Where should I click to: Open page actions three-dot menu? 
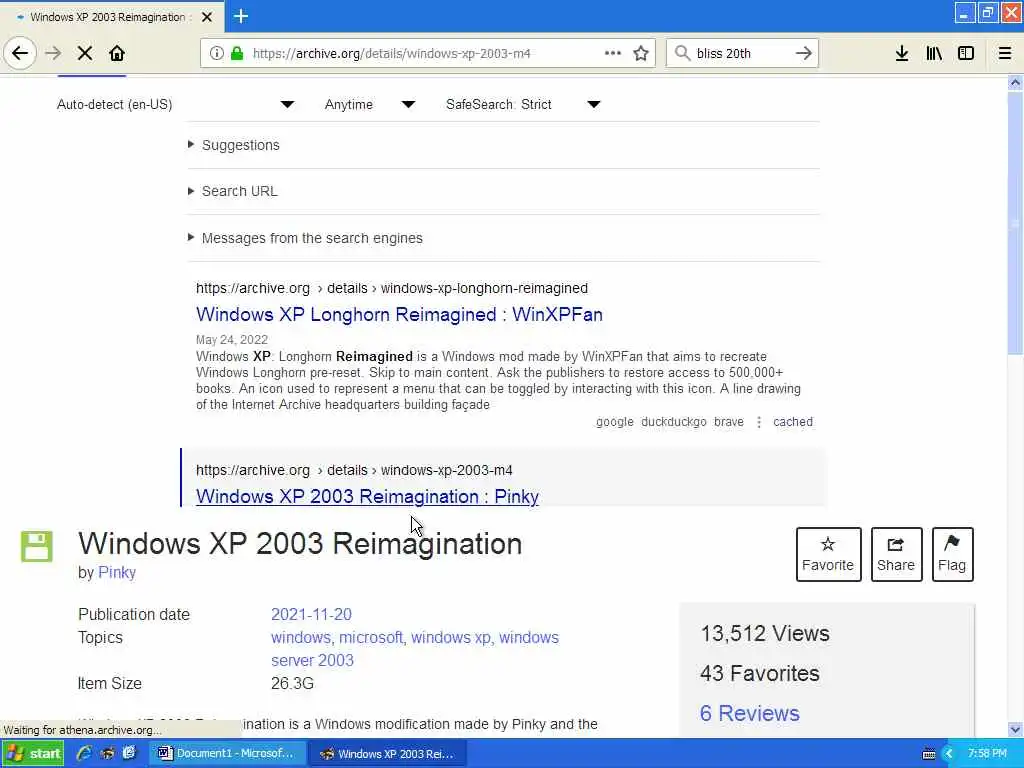point(613,53)
